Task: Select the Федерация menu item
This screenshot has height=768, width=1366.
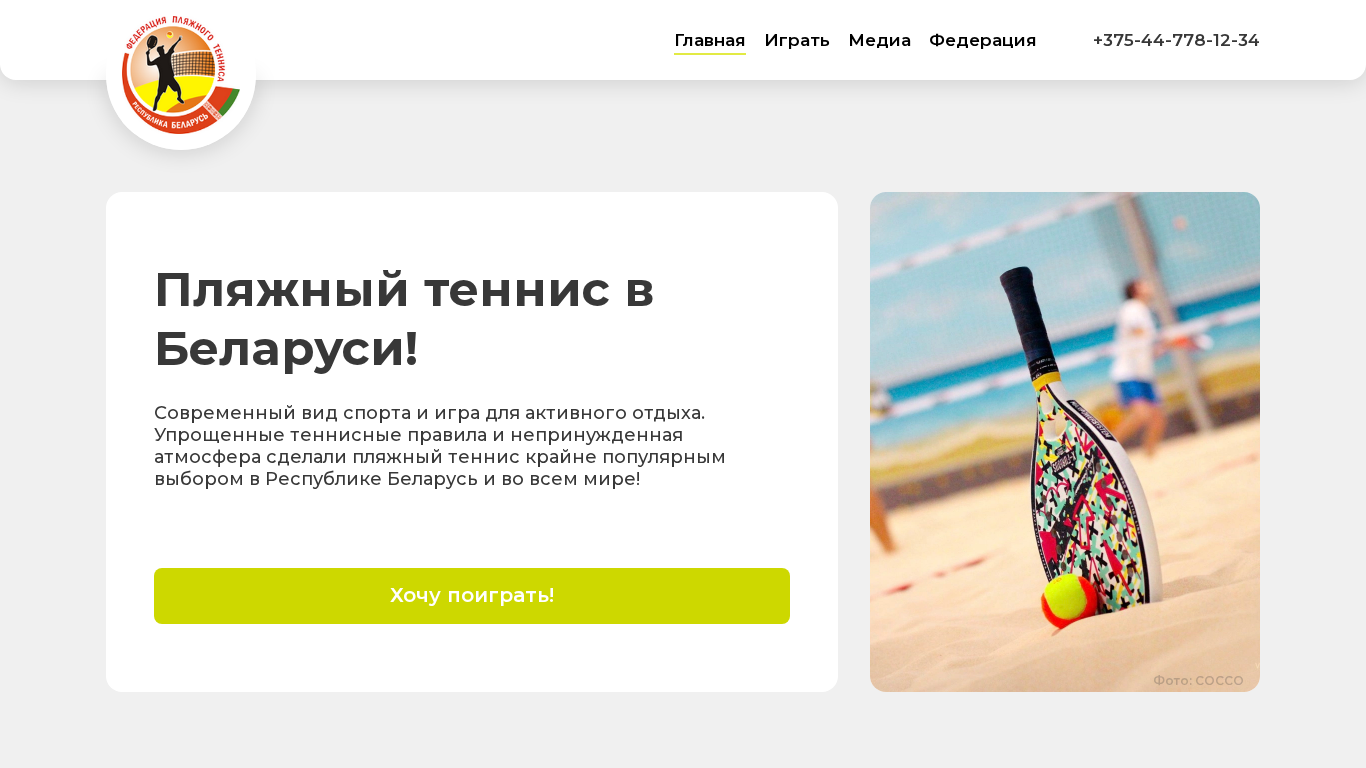Action: (982, 40)
